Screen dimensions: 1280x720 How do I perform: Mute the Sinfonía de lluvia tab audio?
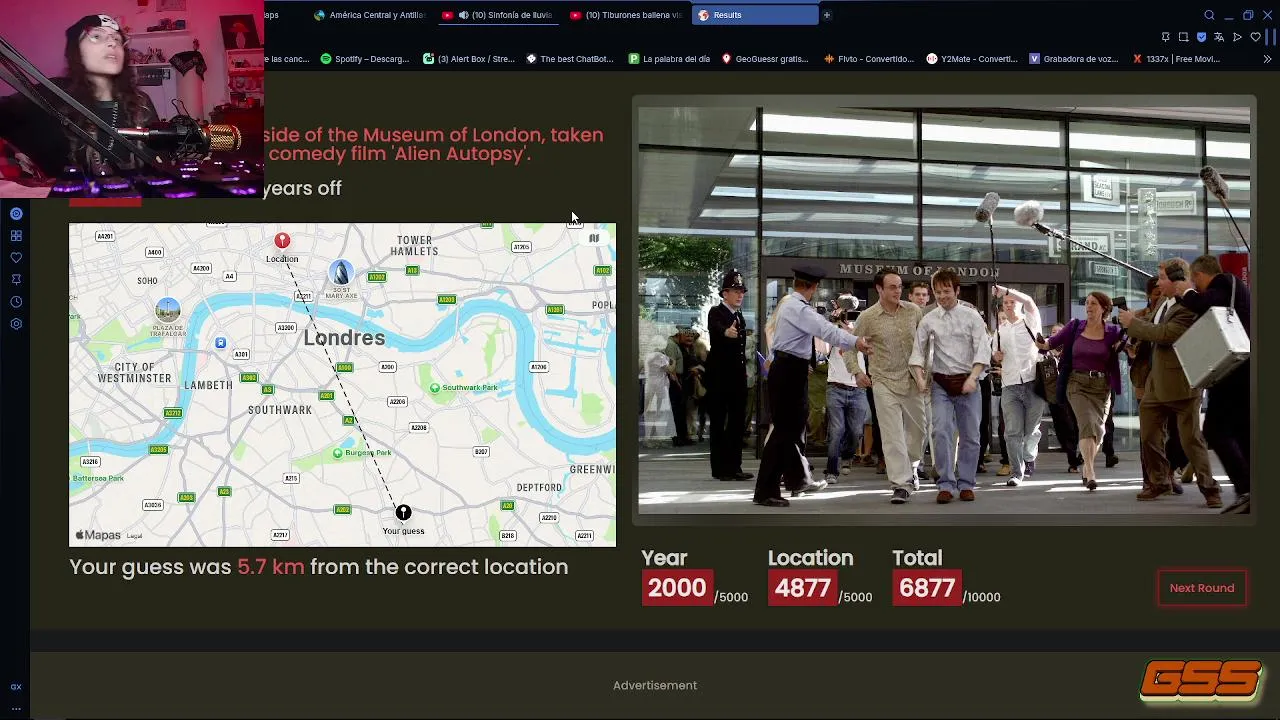pos(463,15)
